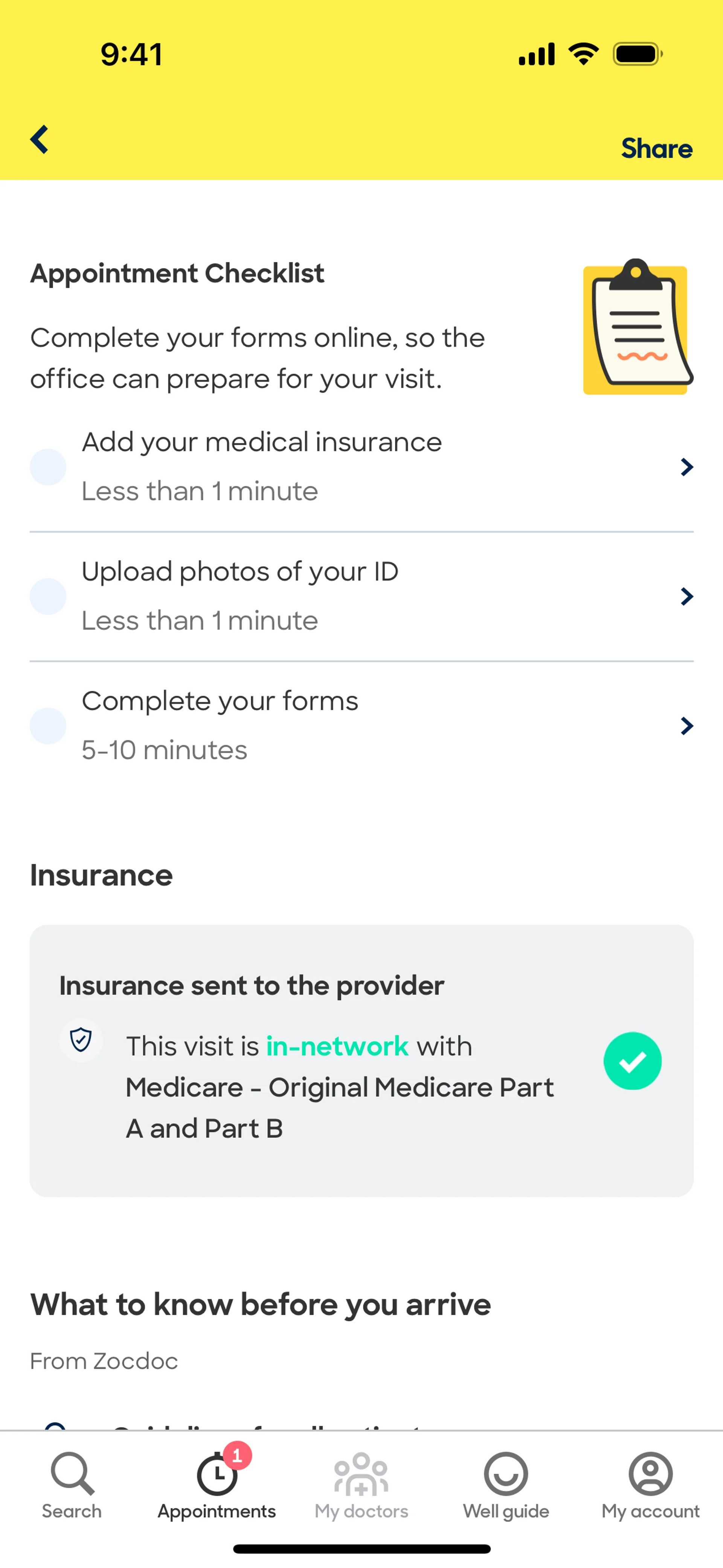Expand Add your medical insurance chevron
Screen dimensions: 723x1568
[x=686, y=467]
